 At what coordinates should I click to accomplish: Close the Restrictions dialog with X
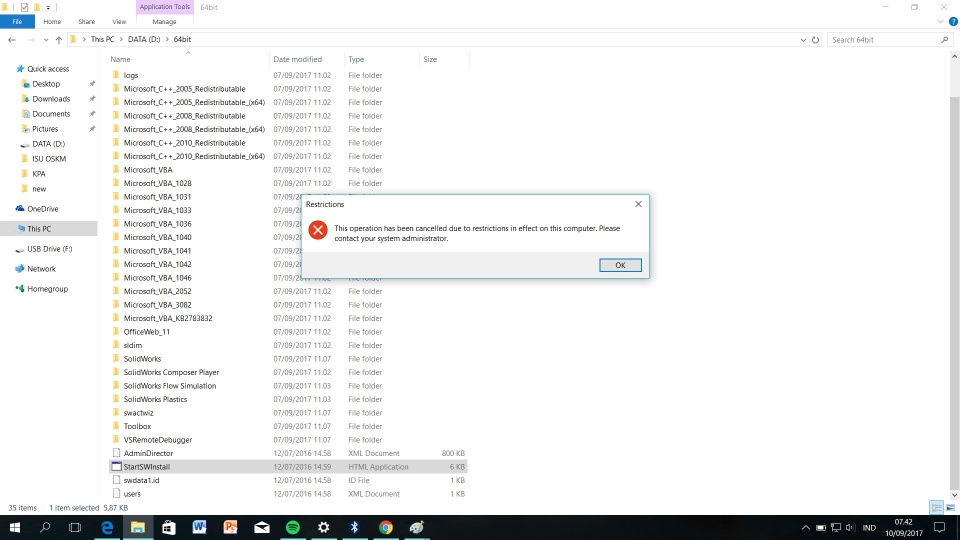[x=638, y=204]
